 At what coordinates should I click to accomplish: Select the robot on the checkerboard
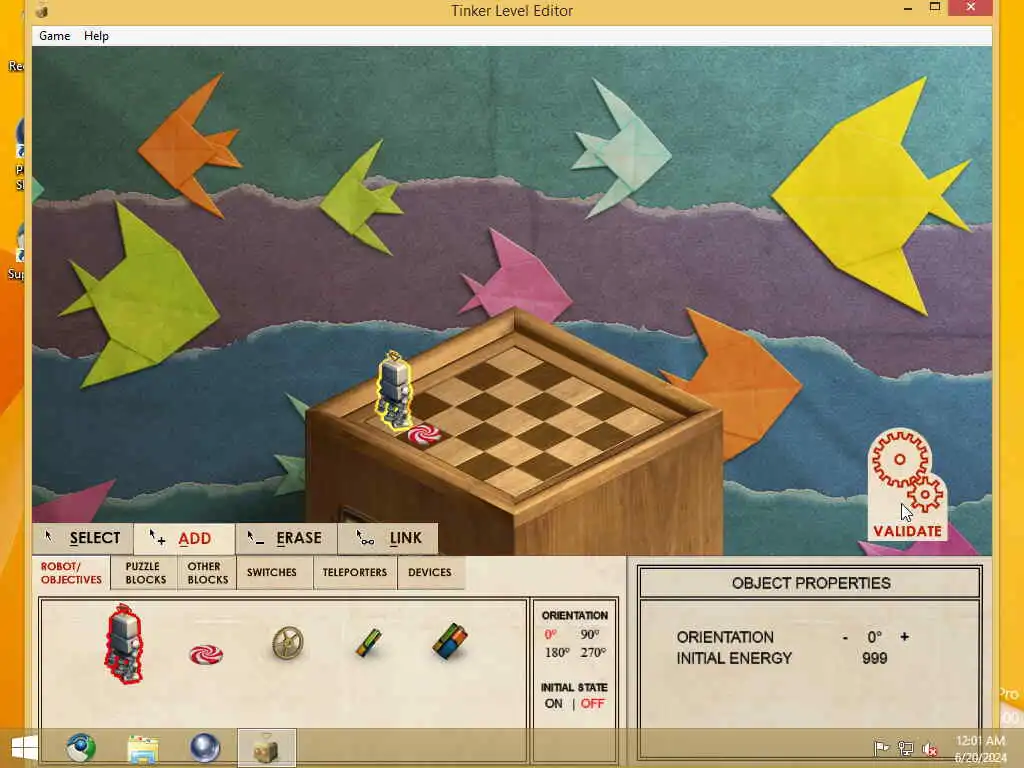394,391
